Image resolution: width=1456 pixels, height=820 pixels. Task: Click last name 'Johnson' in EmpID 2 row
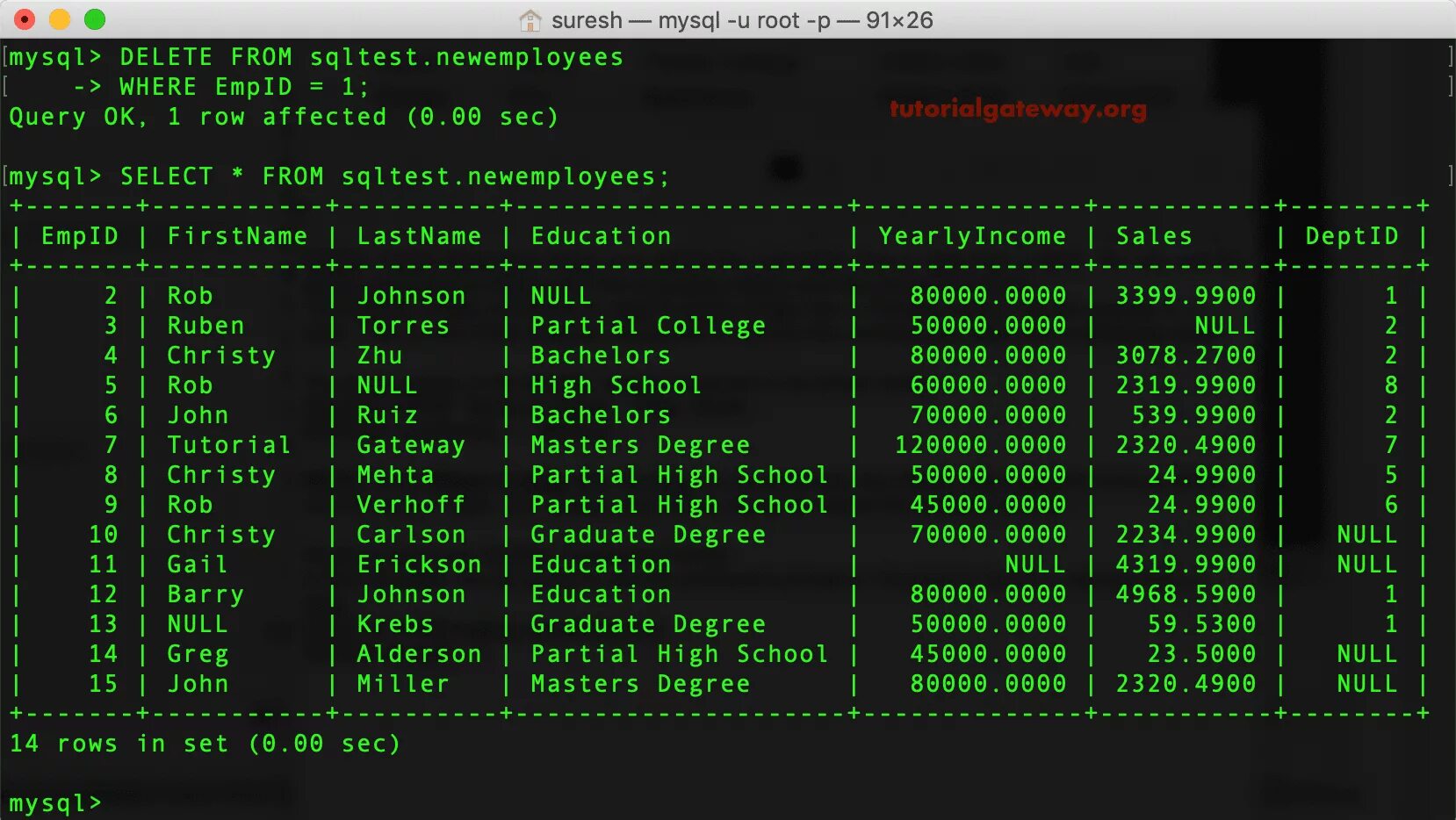pyautogui.click(x=411, y=296)
